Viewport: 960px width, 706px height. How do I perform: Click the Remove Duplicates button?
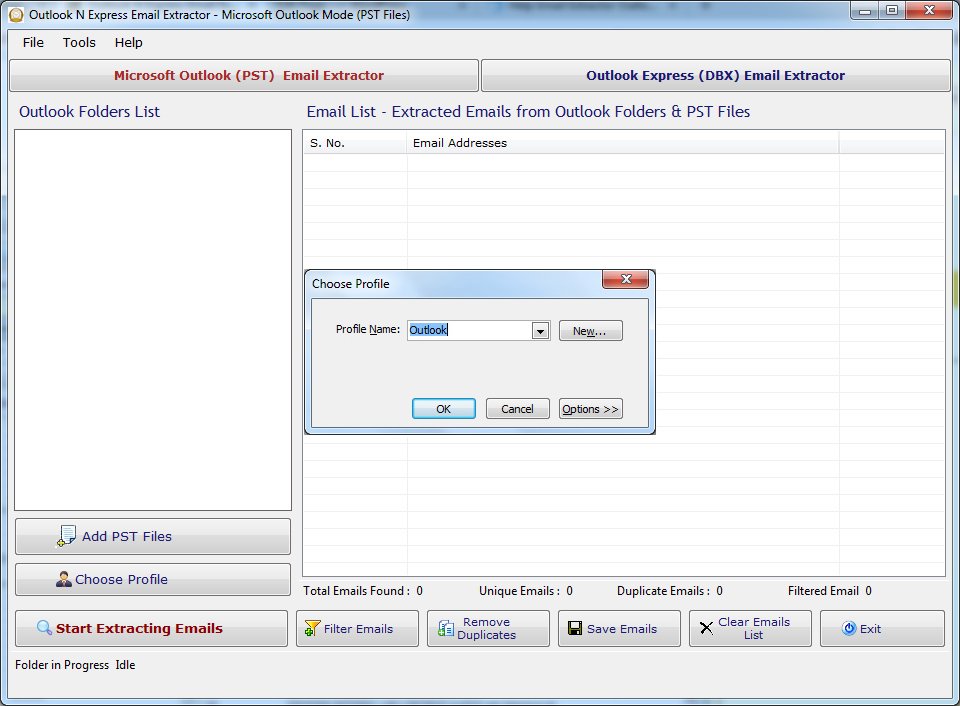488,628
